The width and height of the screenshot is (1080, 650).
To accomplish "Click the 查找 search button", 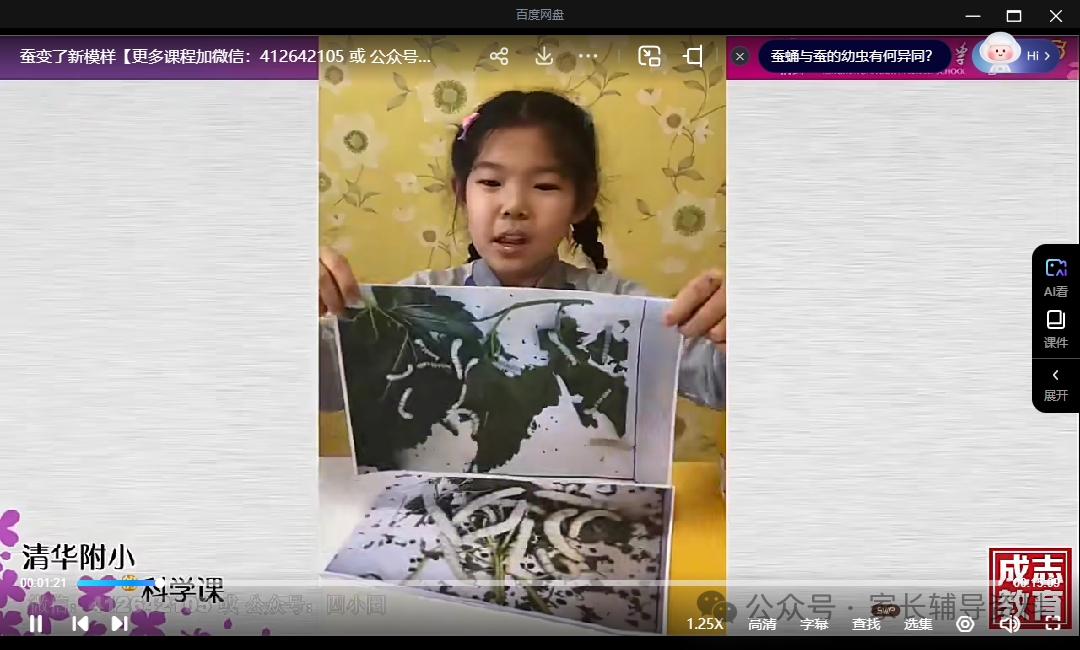I will pyautogui.click(x=866, y=624).
